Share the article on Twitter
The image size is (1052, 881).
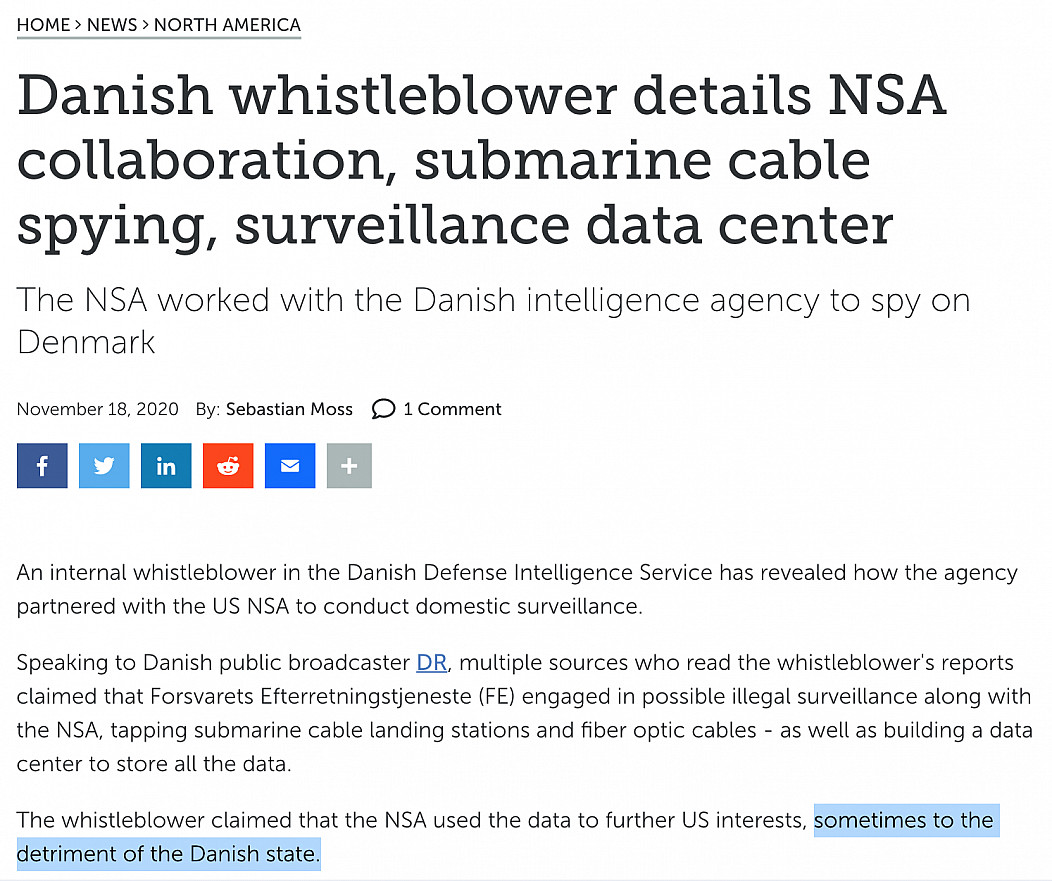104,466
